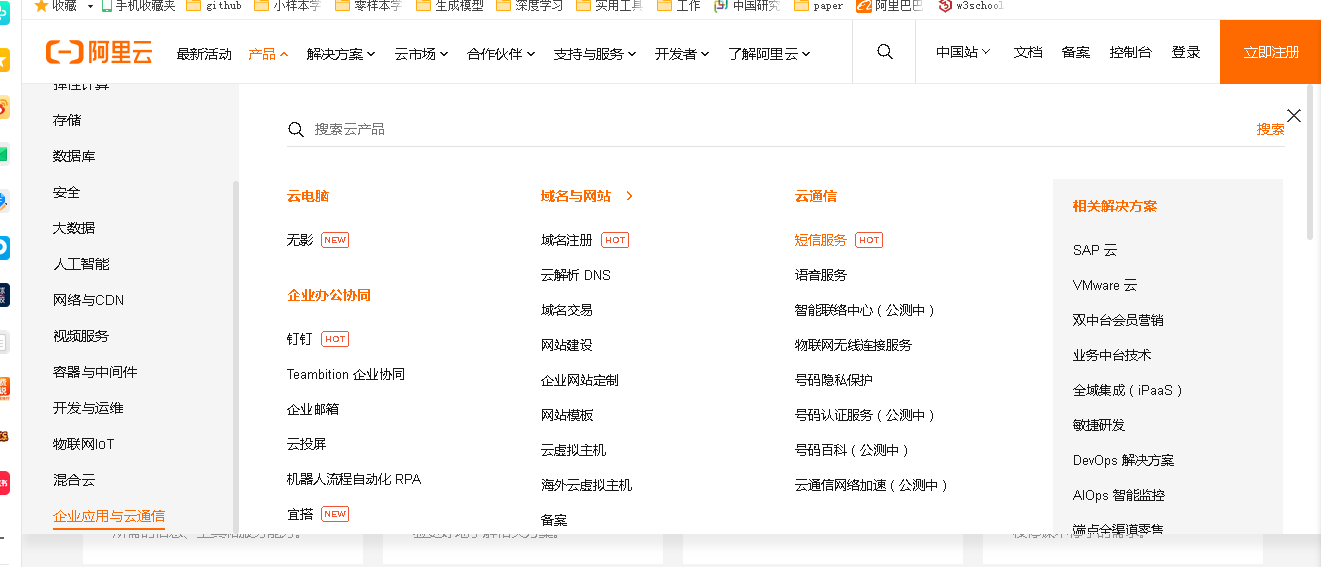Open the 语音服务 link

[821, 275]
